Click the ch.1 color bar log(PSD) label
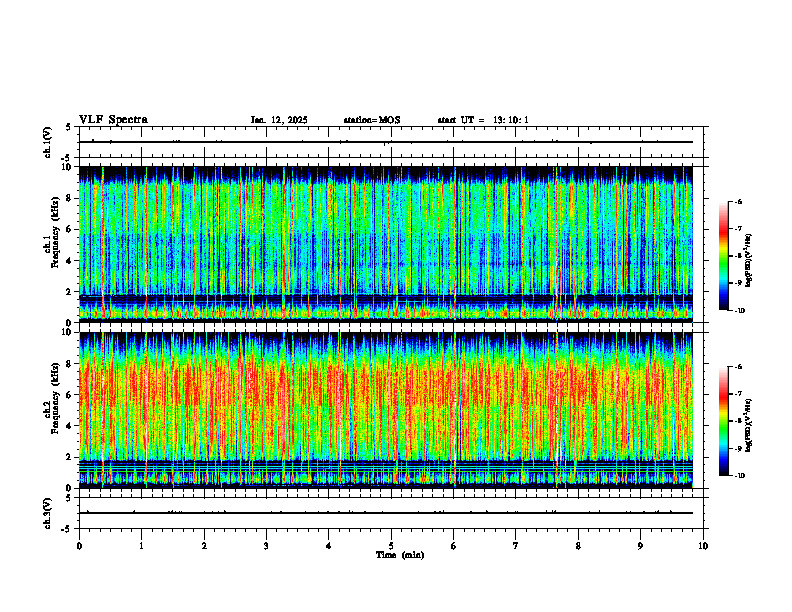The image size is (792, 612). tap(749, 261)
